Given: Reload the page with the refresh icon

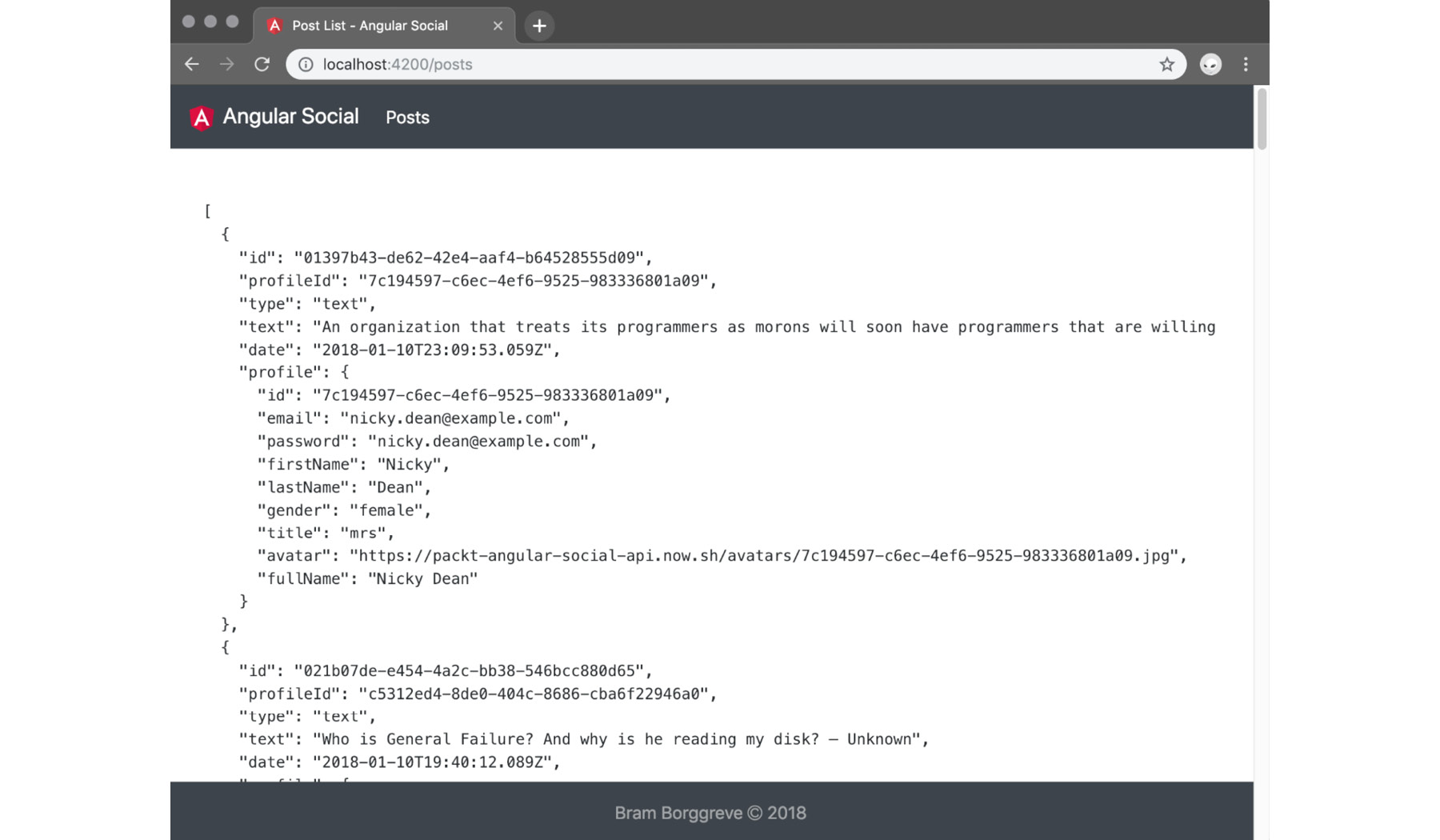Looking at the screenshot, I should click(x=262, y=64).
